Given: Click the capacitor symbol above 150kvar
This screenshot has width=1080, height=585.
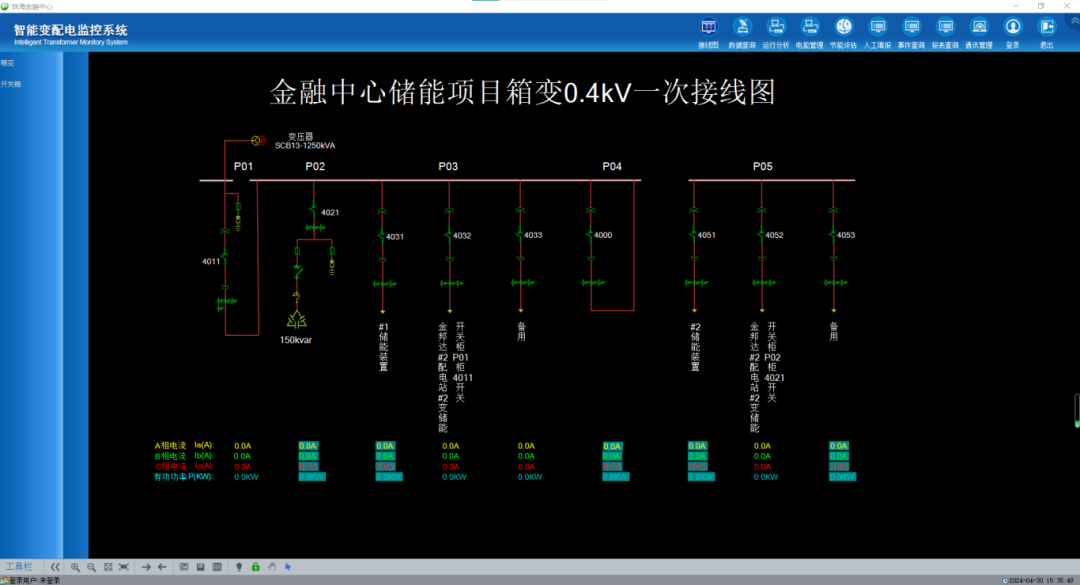Looking at the screenshot, I should tap(297, 320).
